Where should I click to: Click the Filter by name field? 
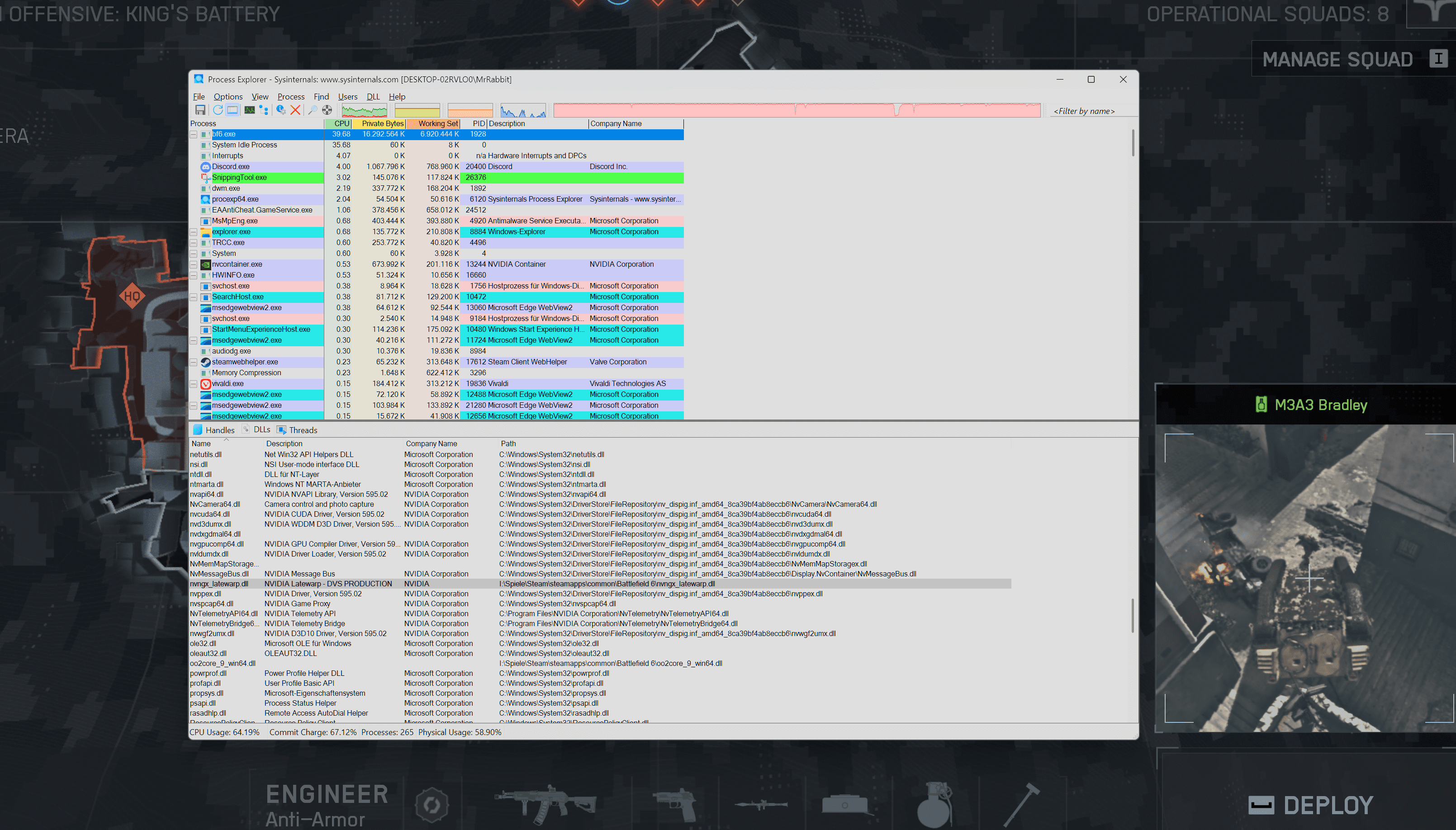tap(1087, 111)
